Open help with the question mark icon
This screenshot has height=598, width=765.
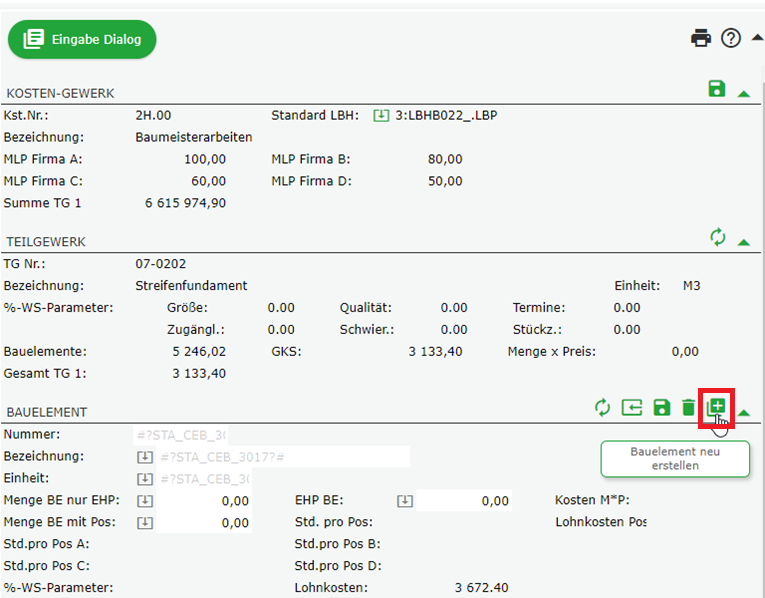click(x=731, y=38)
